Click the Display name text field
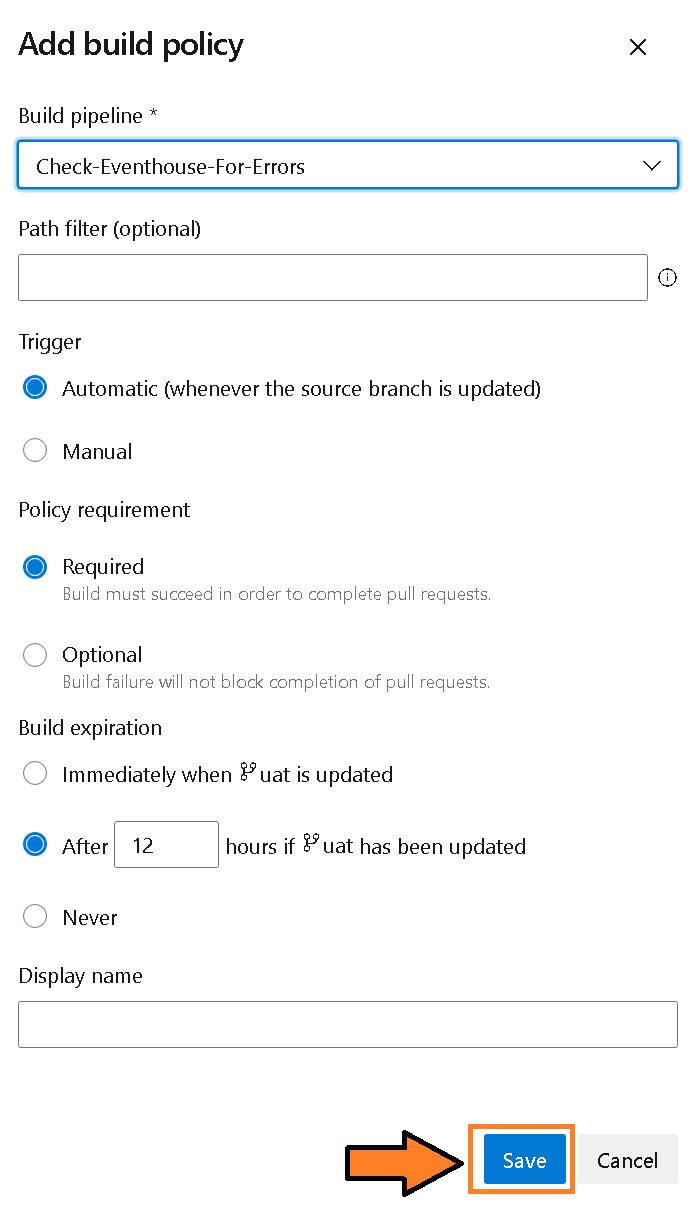Image resolution: width=699 pixels, height=1205 pixels. click(347, 1024)
